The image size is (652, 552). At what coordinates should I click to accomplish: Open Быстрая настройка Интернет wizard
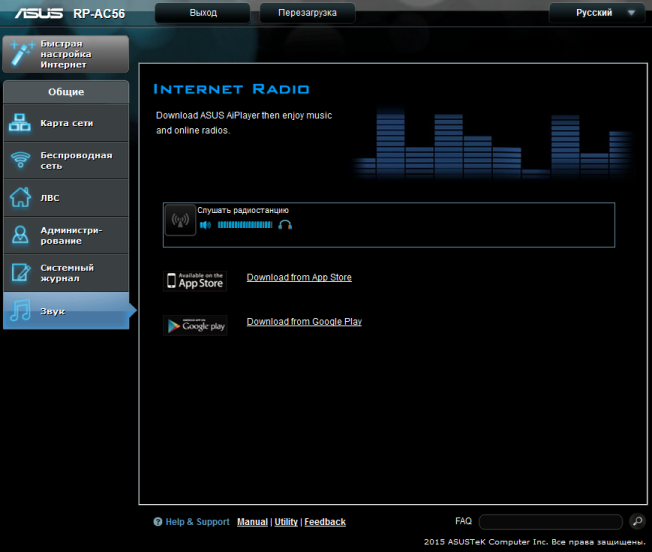(66, 54)
